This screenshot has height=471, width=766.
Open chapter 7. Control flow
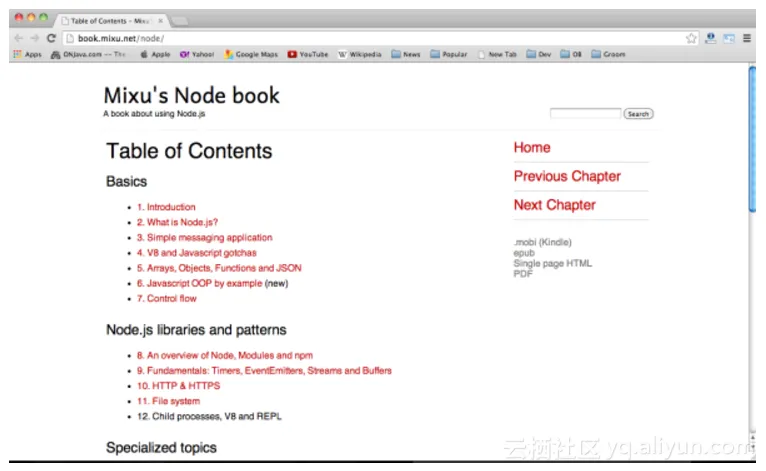pos(167,299)
